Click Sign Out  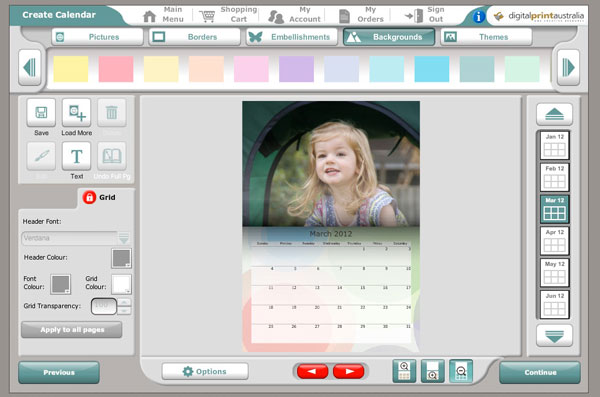425,15
